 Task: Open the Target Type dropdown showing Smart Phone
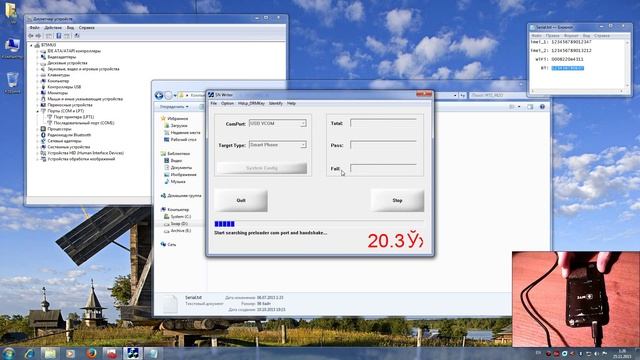tap(278, 145)
